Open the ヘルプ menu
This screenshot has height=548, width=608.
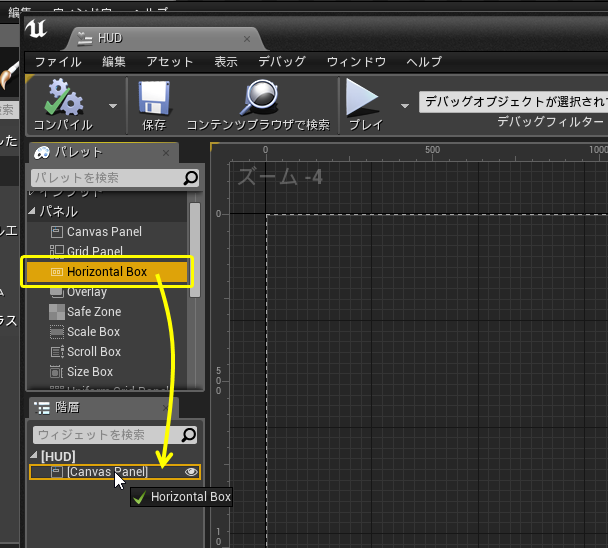point(424,62)
